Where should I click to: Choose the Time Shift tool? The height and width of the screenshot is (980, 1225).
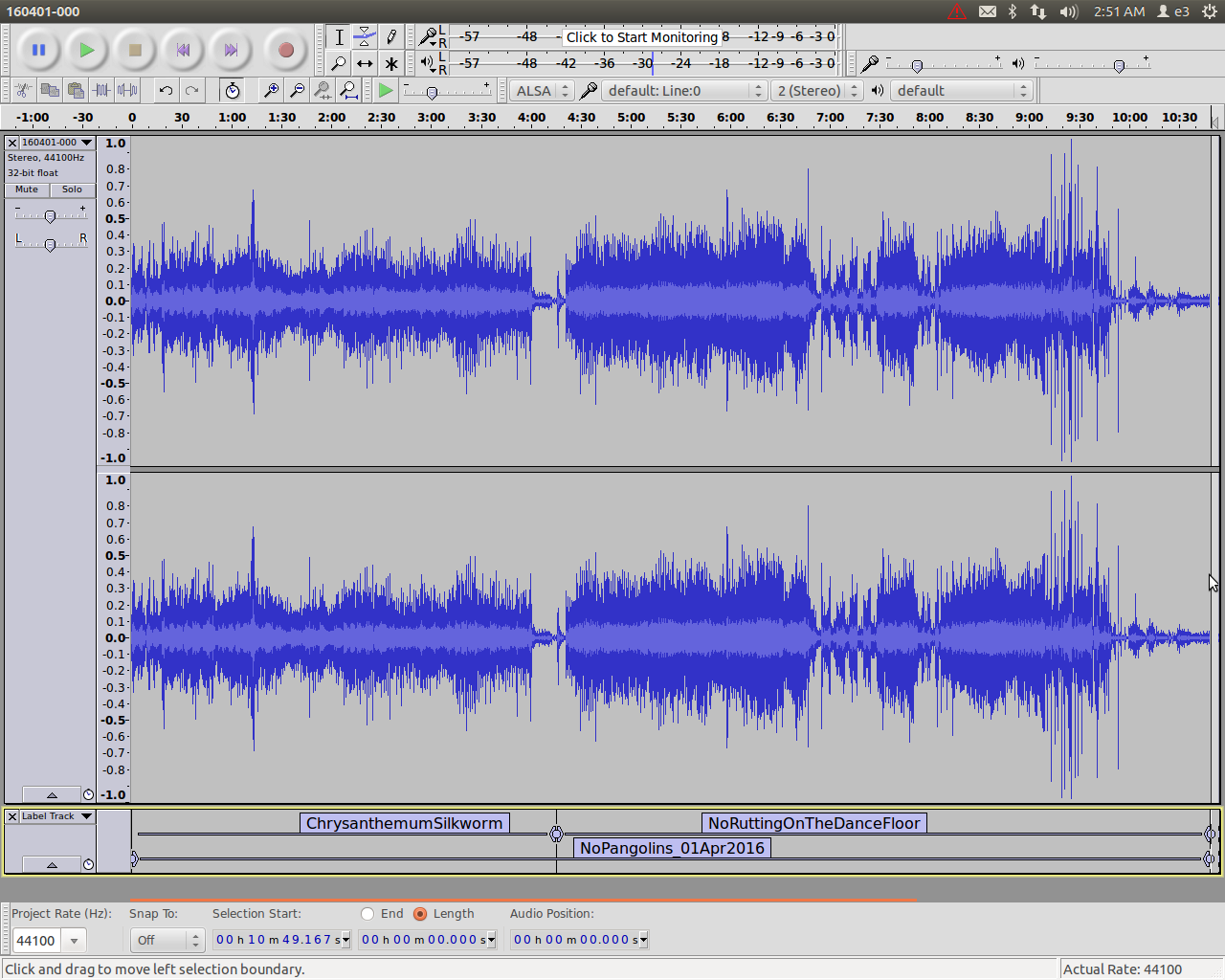click(365, 64)
